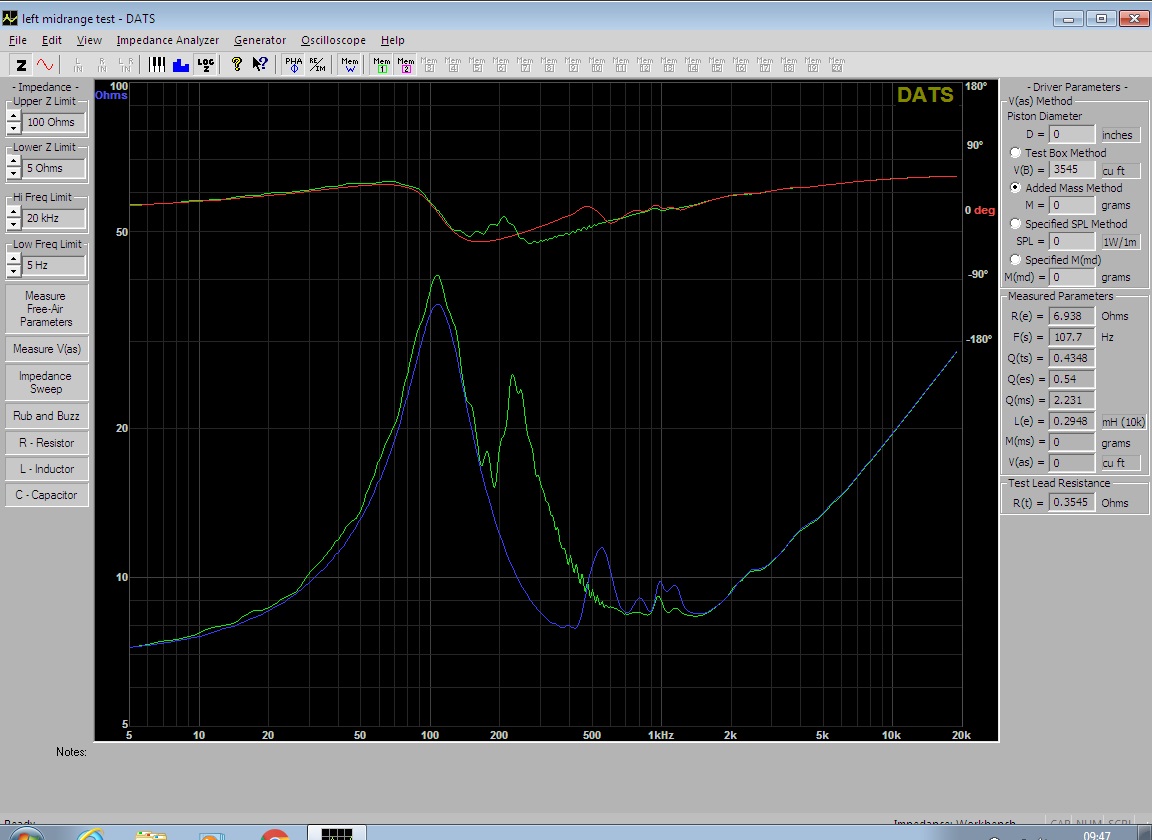
Task: Click the mH (10k) inductance unit button
Action: (x=1123, y=421)
